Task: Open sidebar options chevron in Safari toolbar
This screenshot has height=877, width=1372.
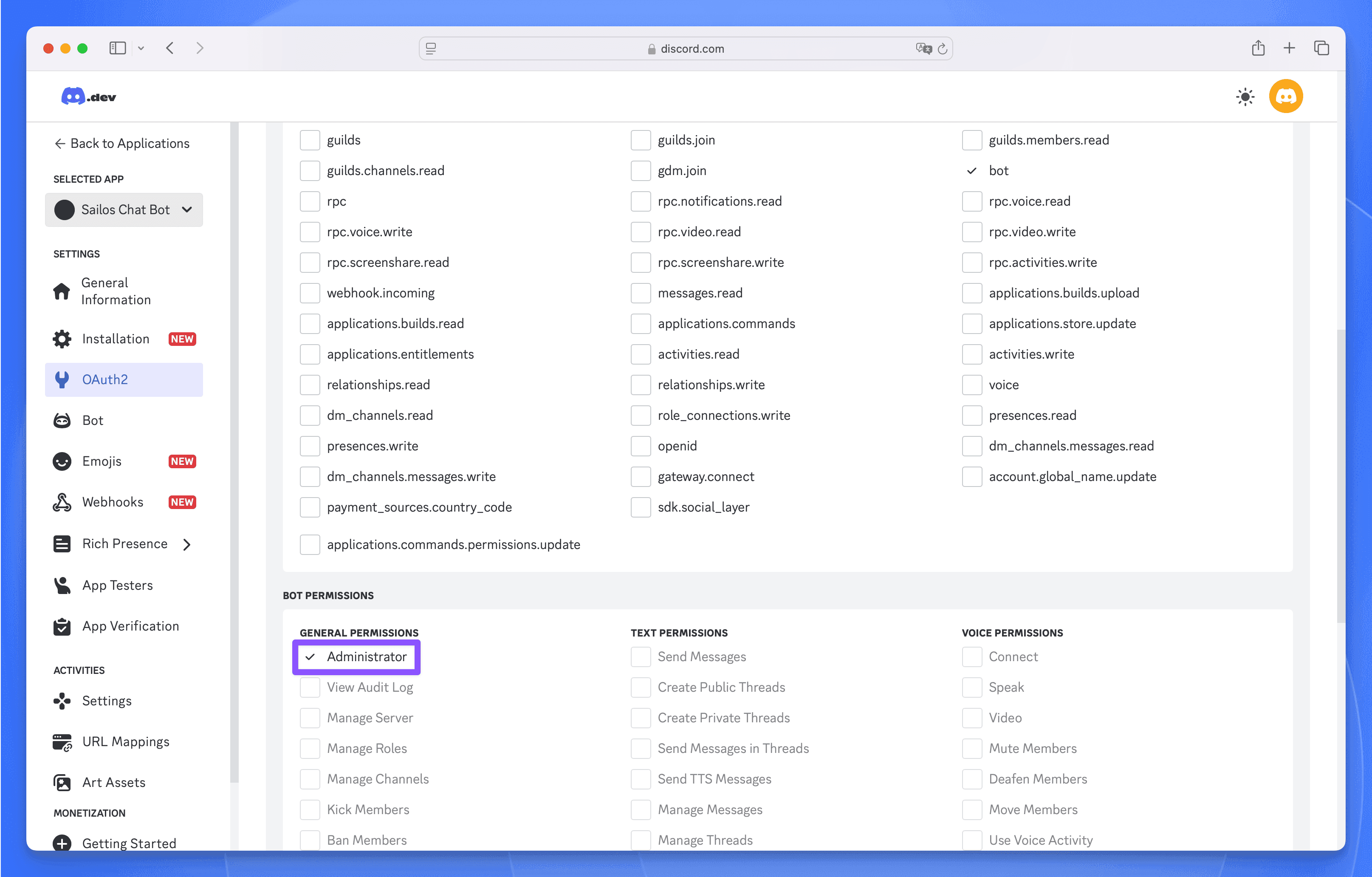Action: 141,48
